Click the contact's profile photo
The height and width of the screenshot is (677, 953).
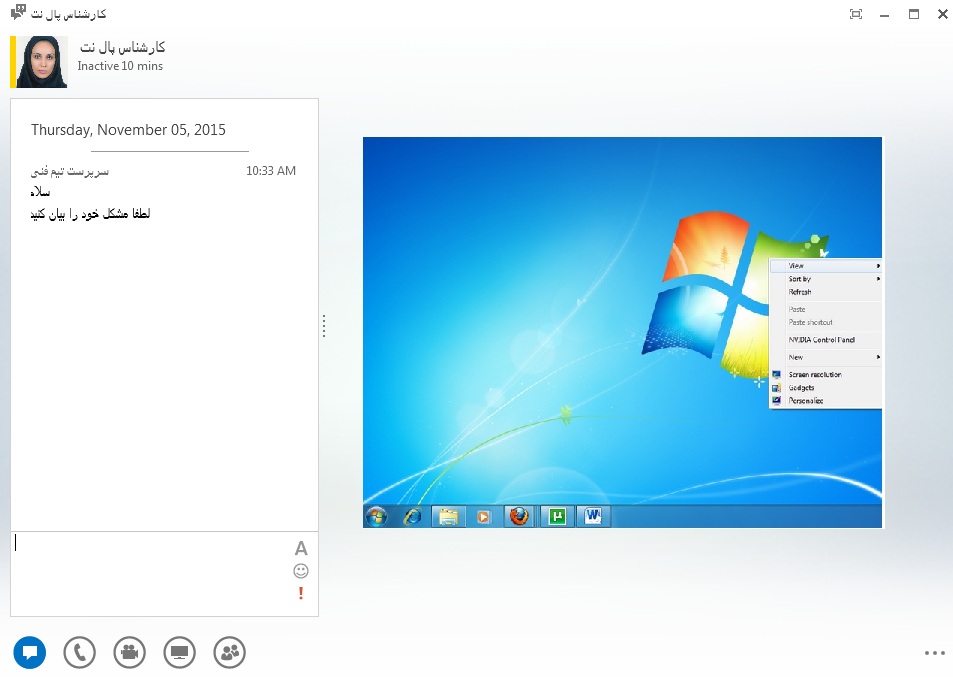(x=41, y=61)
